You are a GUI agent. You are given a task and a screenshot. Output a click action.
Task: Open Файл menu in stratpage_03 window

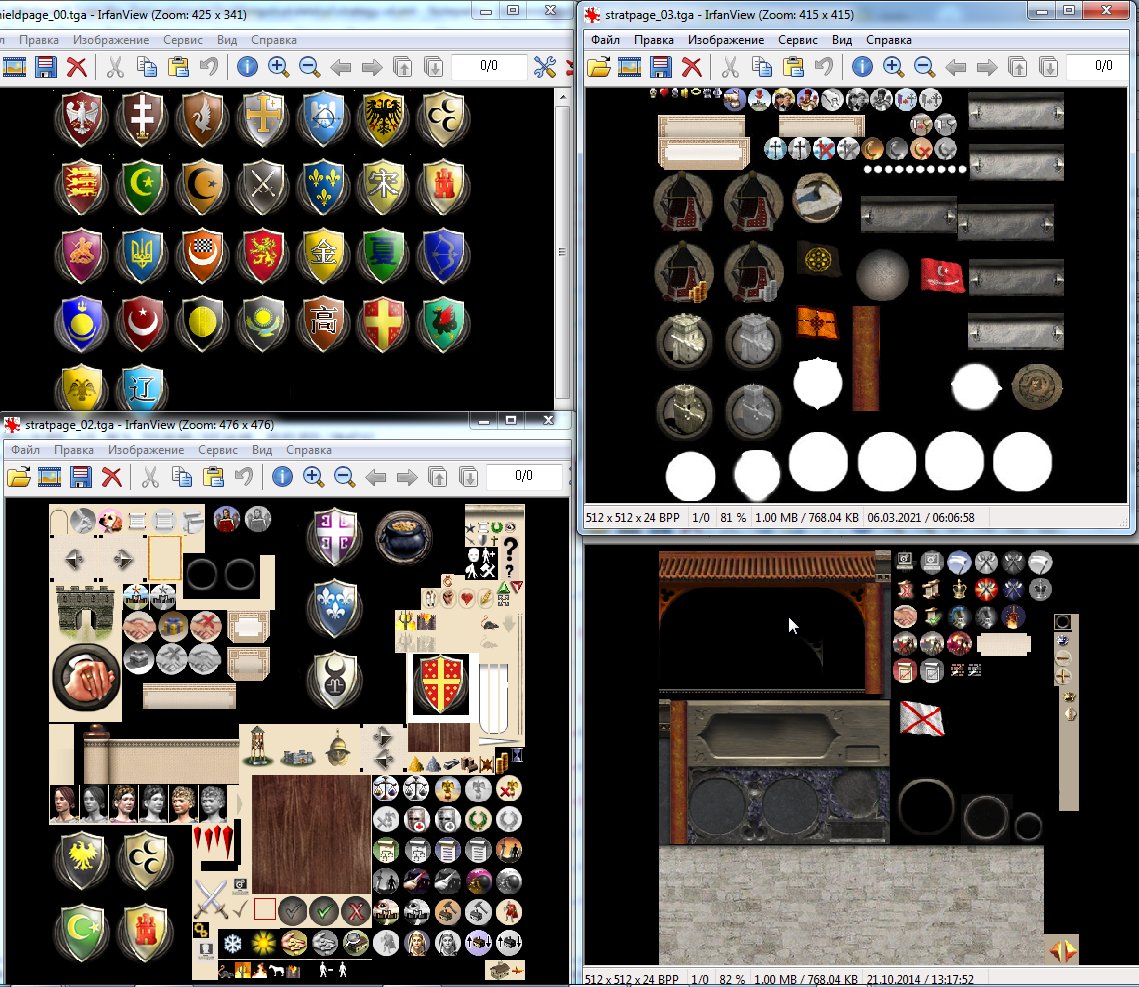(x=605, y=40)
